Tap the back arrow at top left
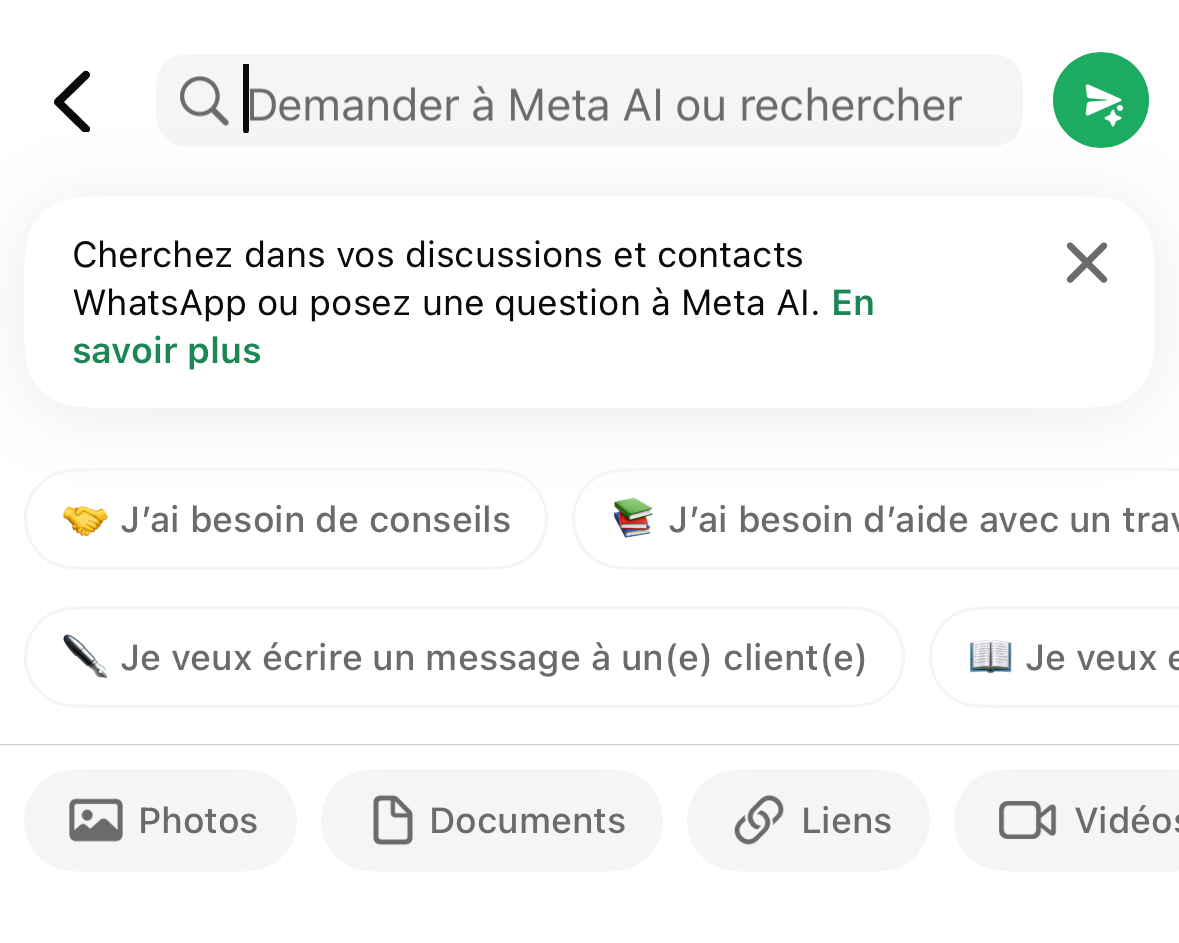Viewport: 1179px width, 943px height. point(72,100)
